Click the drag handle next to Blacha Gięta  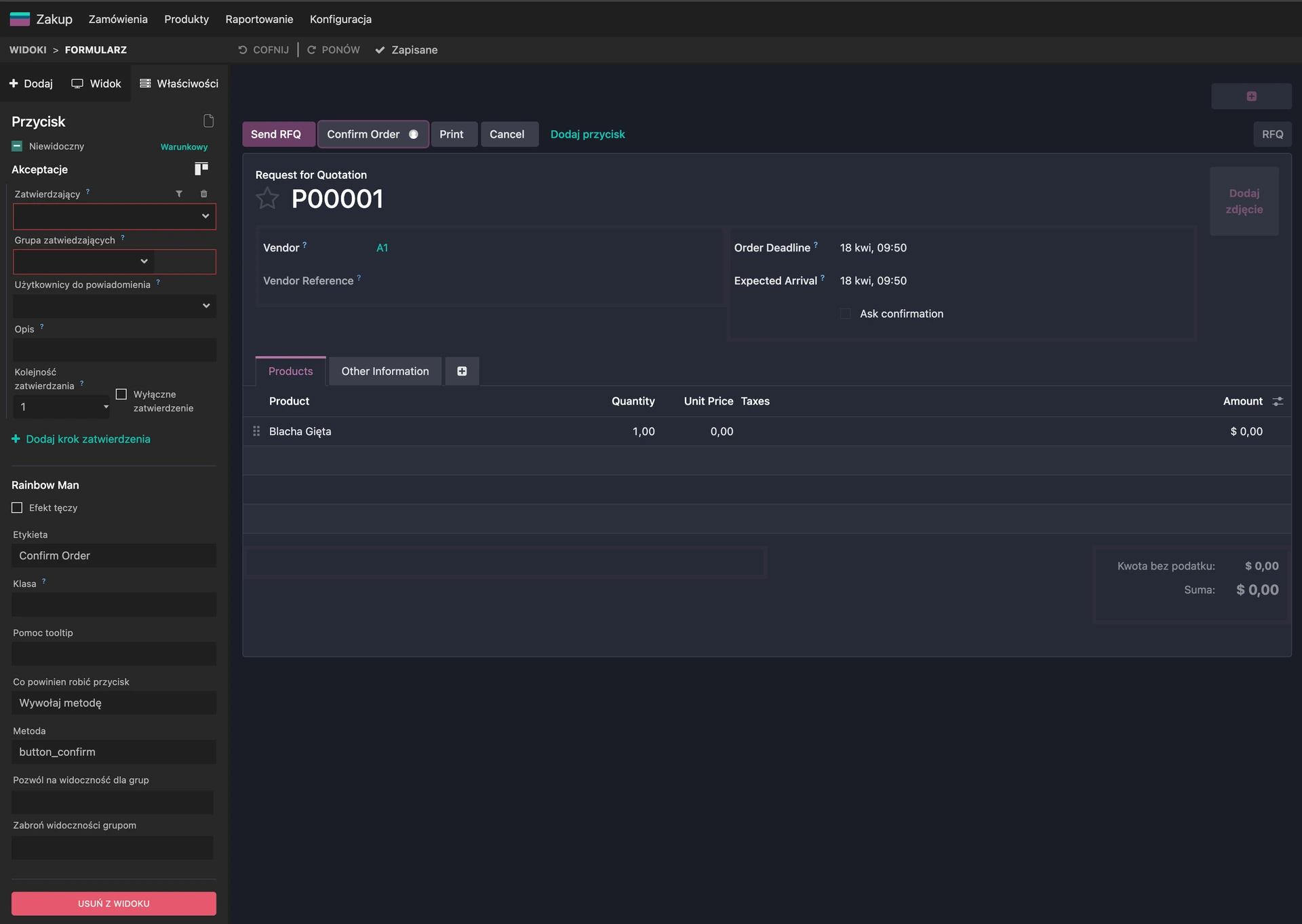click(x=256, y=430)
